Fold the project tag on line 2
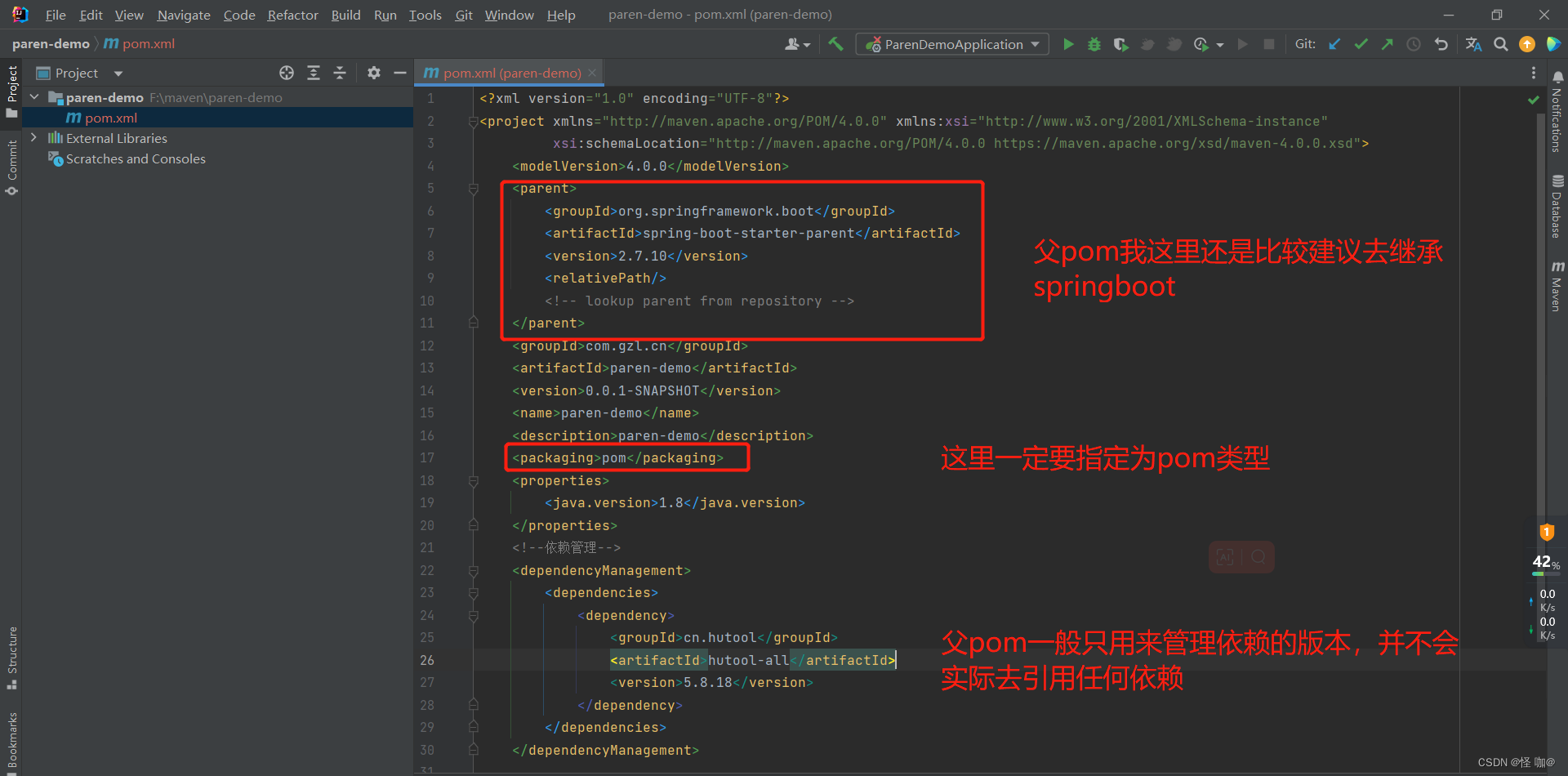This screenshot has height=776, width=1568. click(x=473, y=122)
